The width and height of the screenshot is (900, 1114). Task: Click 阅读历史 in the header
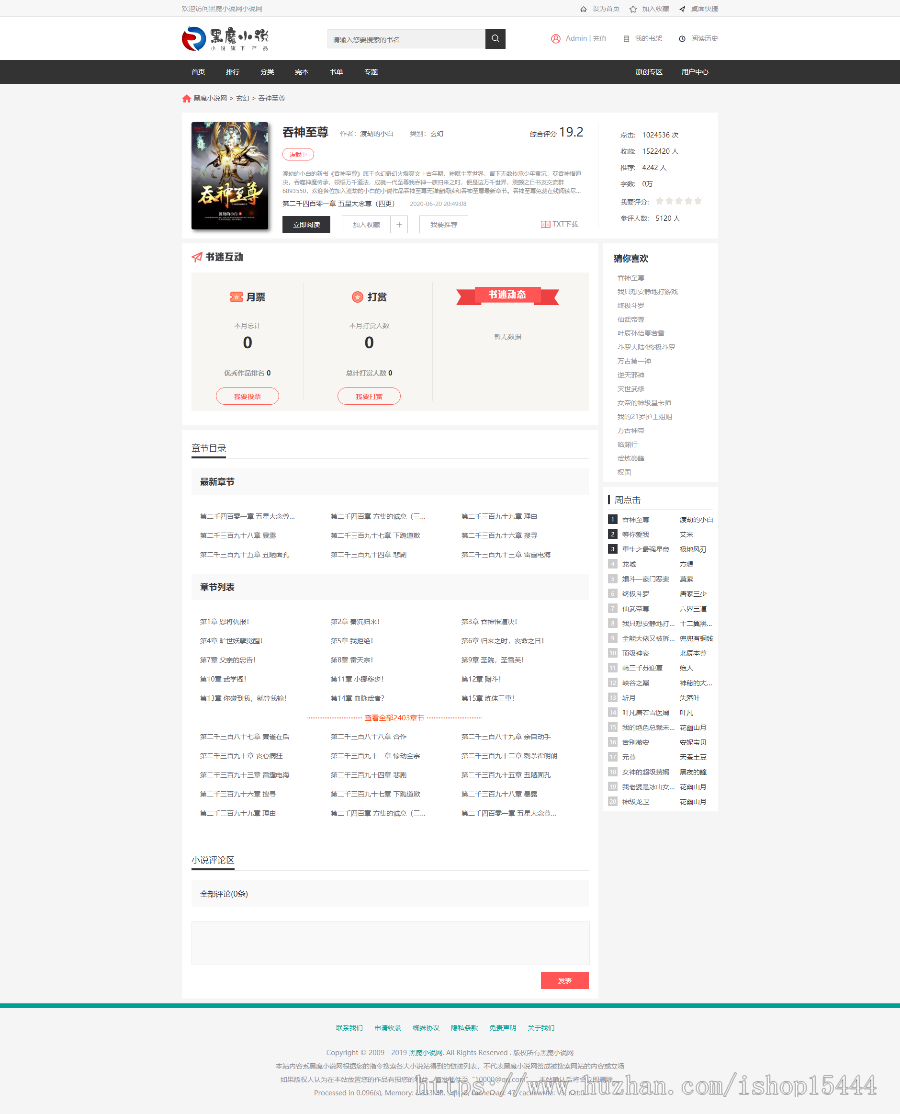(x=704, y=38)
